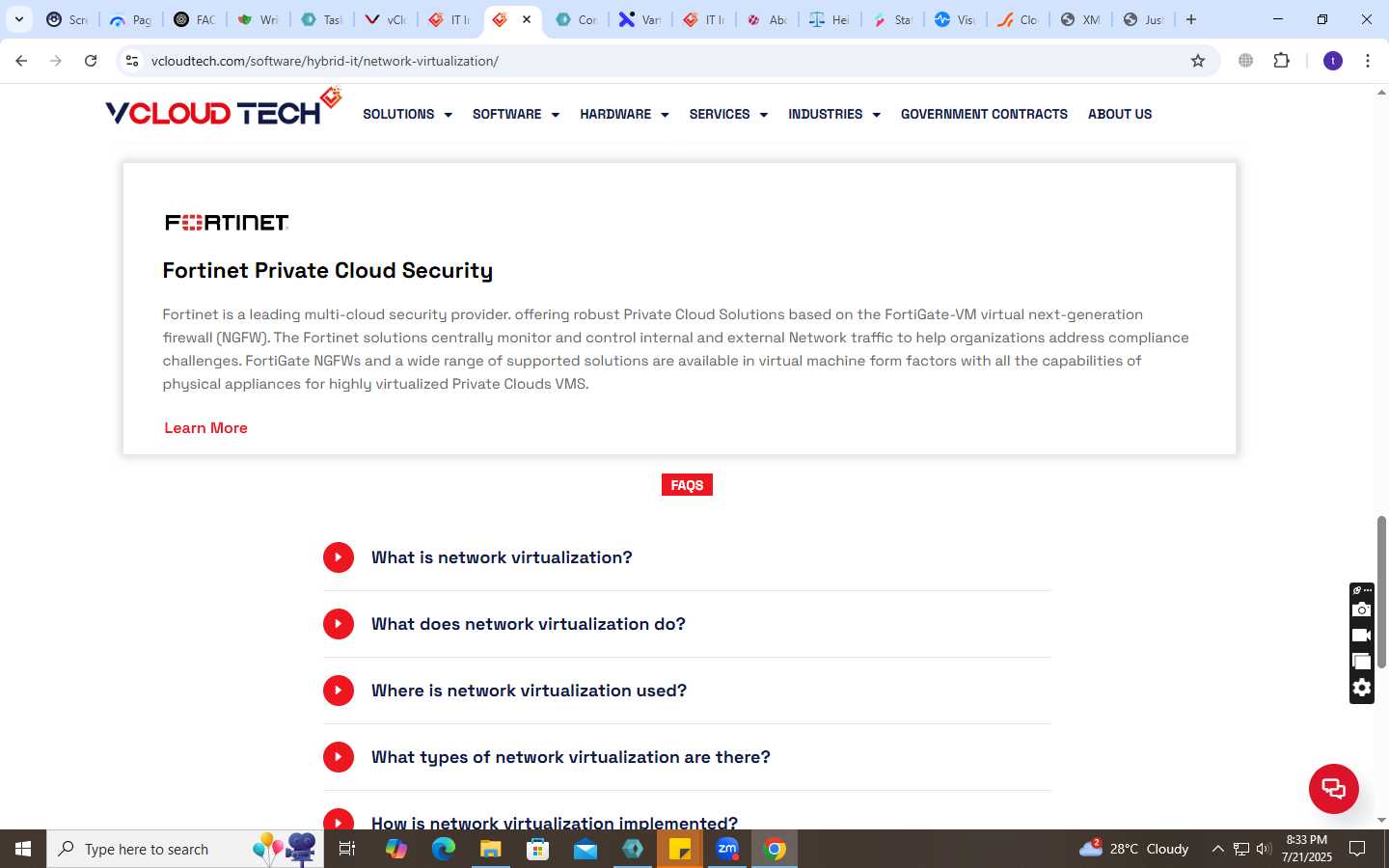The image size is (1389, 868).
Task: Expand the 'What is network virtualization?' play icon
Action: [339, 557]
